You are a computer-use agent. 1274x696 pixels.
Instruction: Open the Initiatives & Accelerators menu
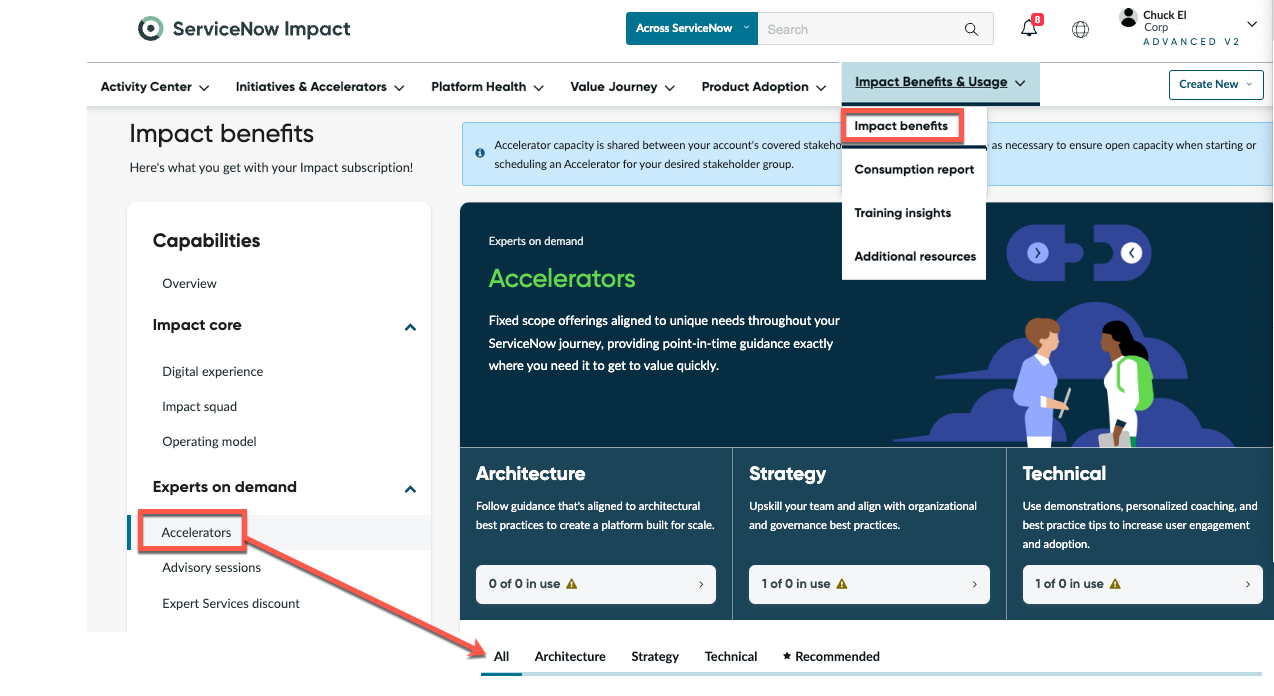[320, 87]
